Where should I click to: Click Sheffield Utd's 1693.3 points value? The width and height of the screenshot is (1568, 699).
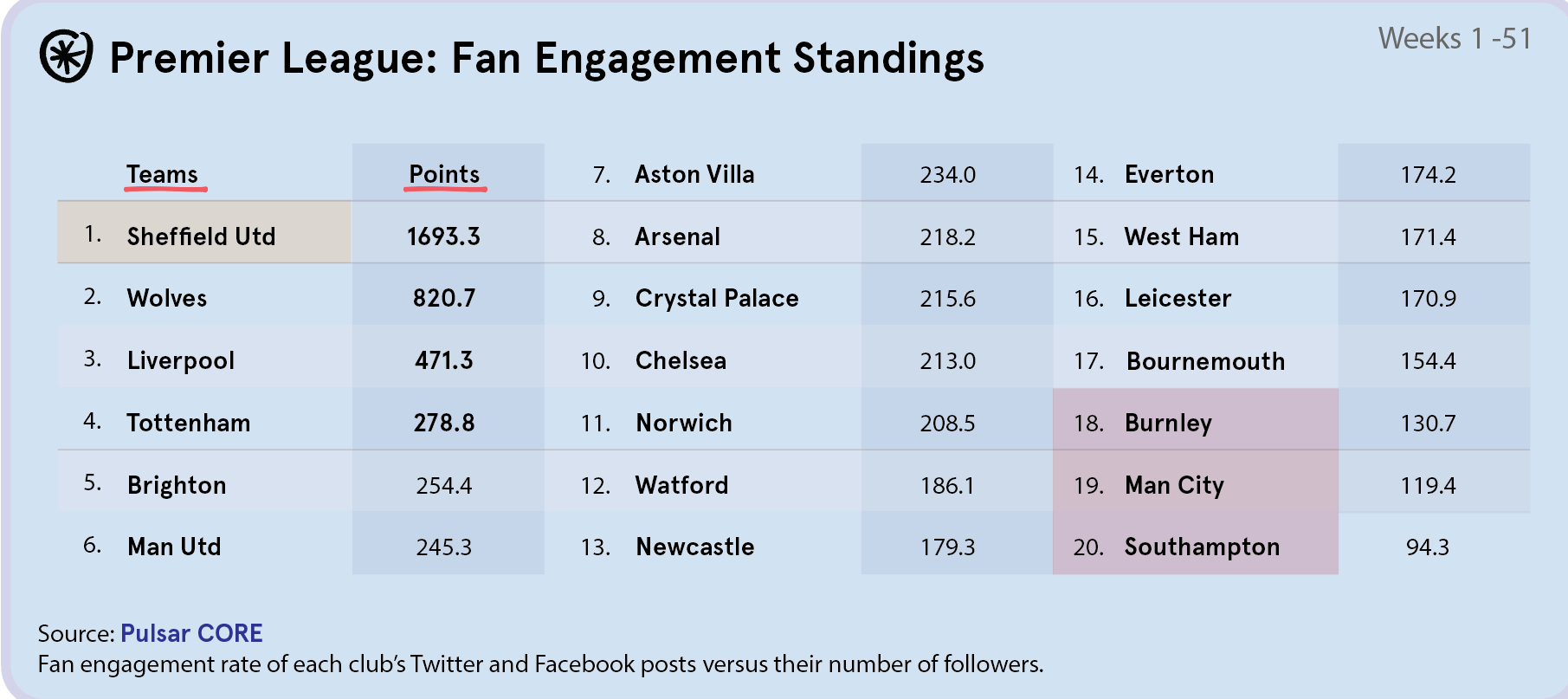point(443,236)
